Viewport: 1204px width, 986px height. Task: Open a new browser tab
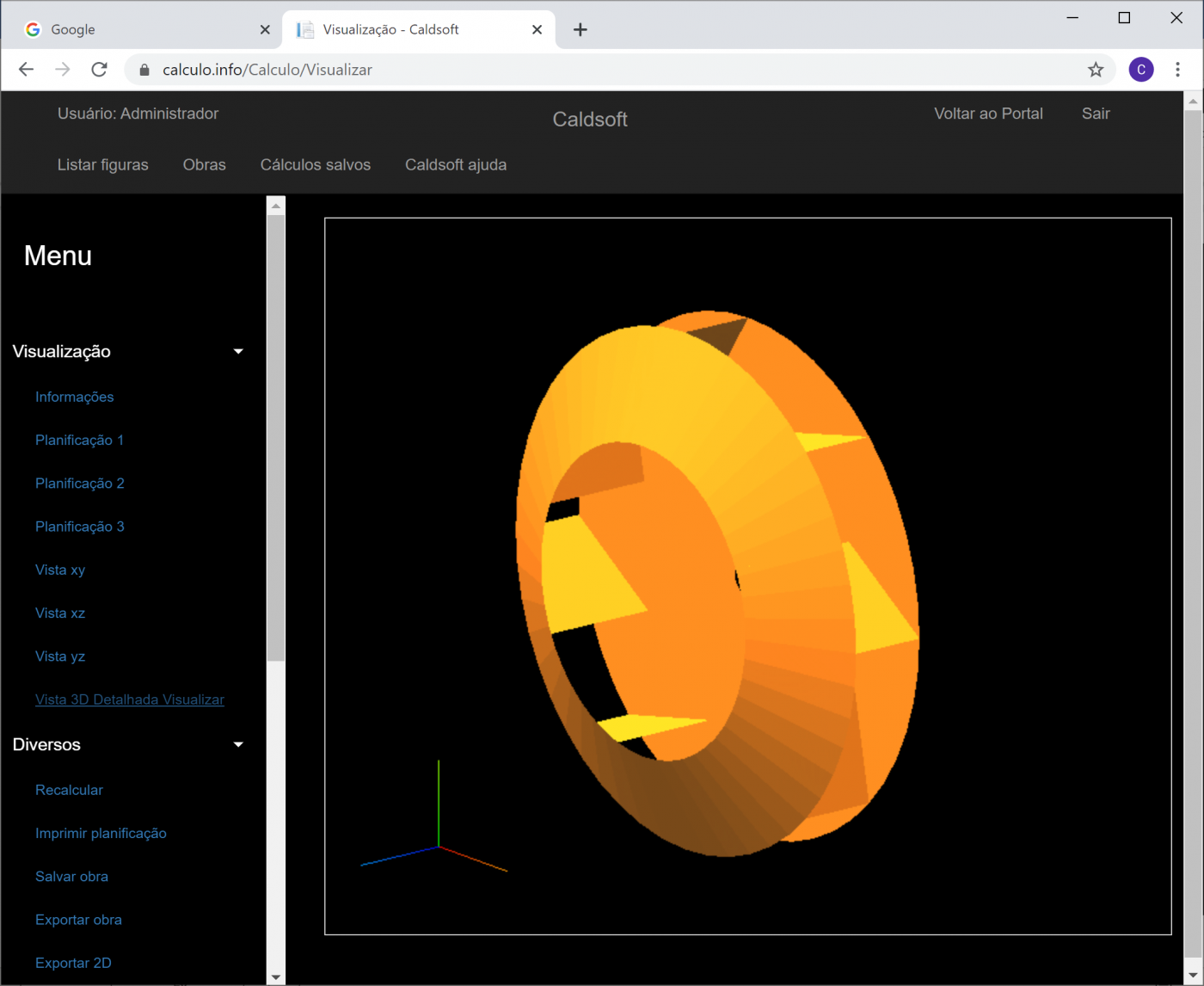pyautogui.click(x=580, y=30)
